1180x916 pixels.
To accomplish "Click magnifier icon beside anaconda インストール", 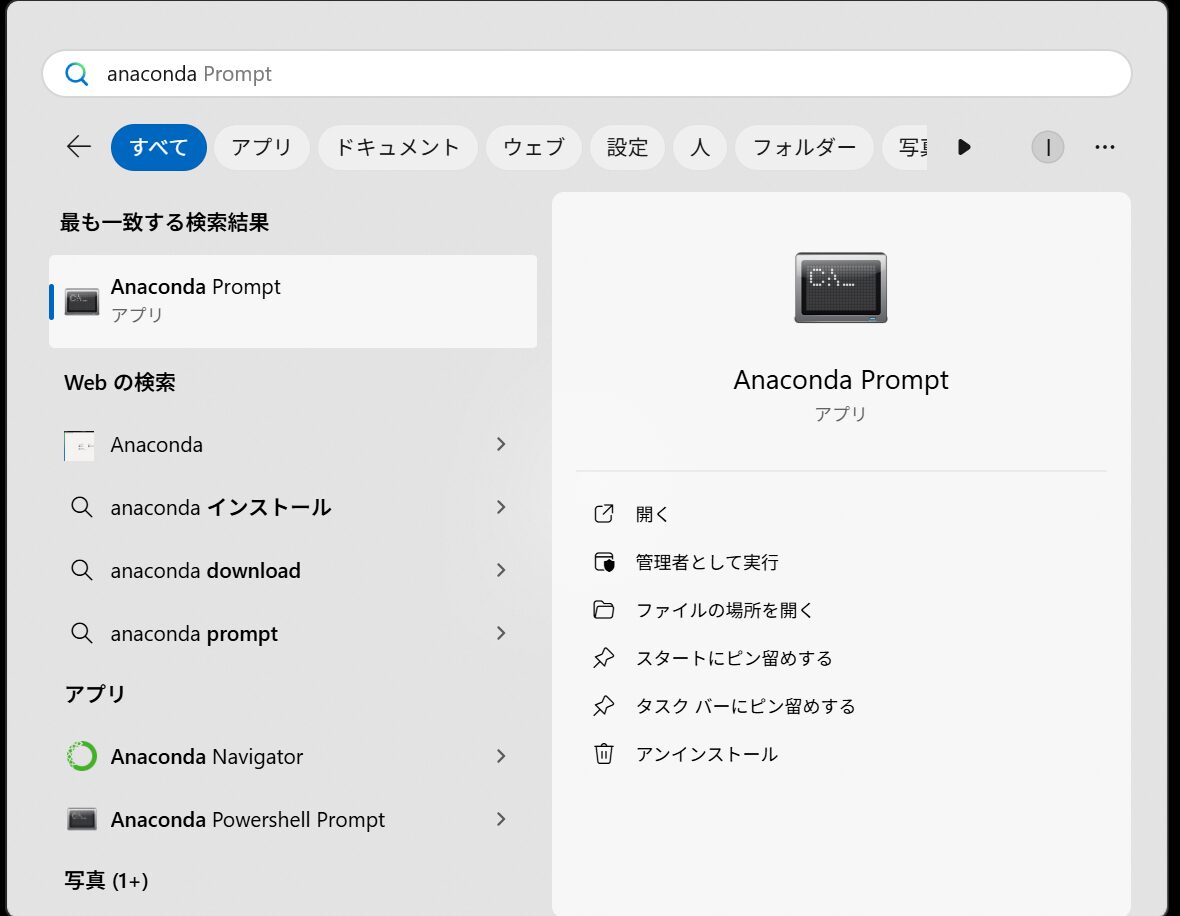I will 81,507.
